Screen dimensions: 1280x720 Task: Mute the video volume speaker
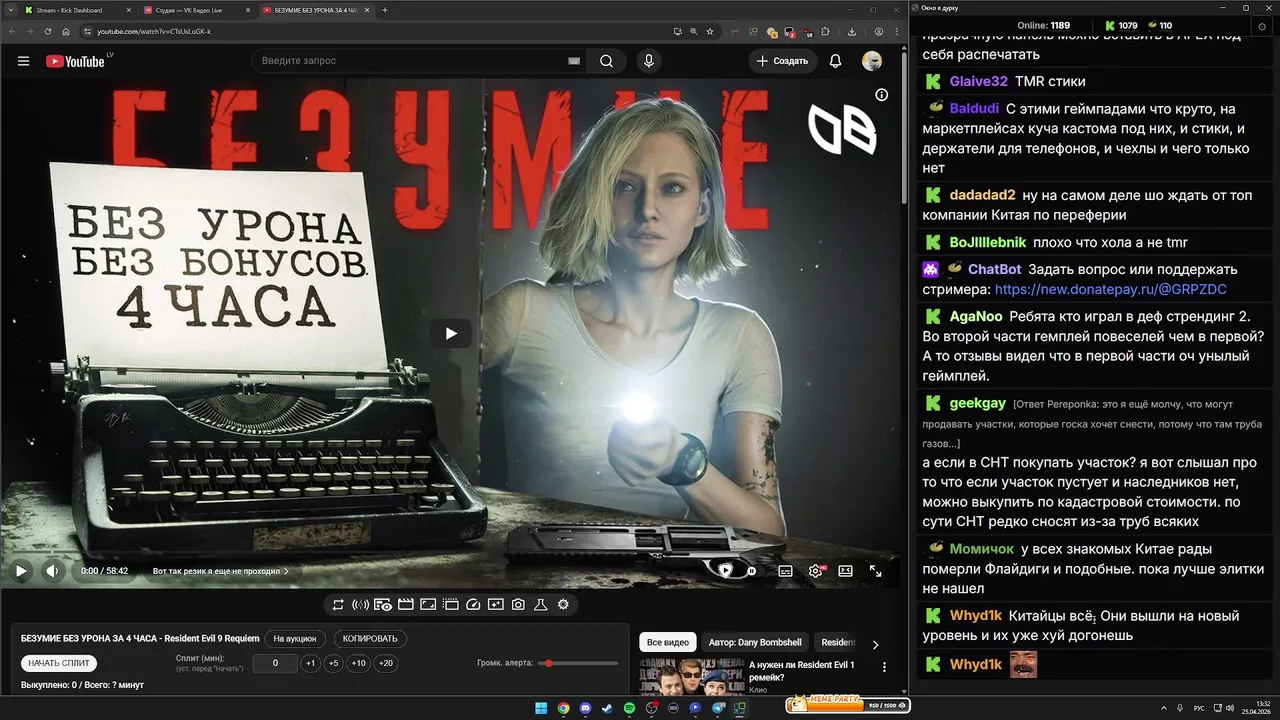click(53, 571)
